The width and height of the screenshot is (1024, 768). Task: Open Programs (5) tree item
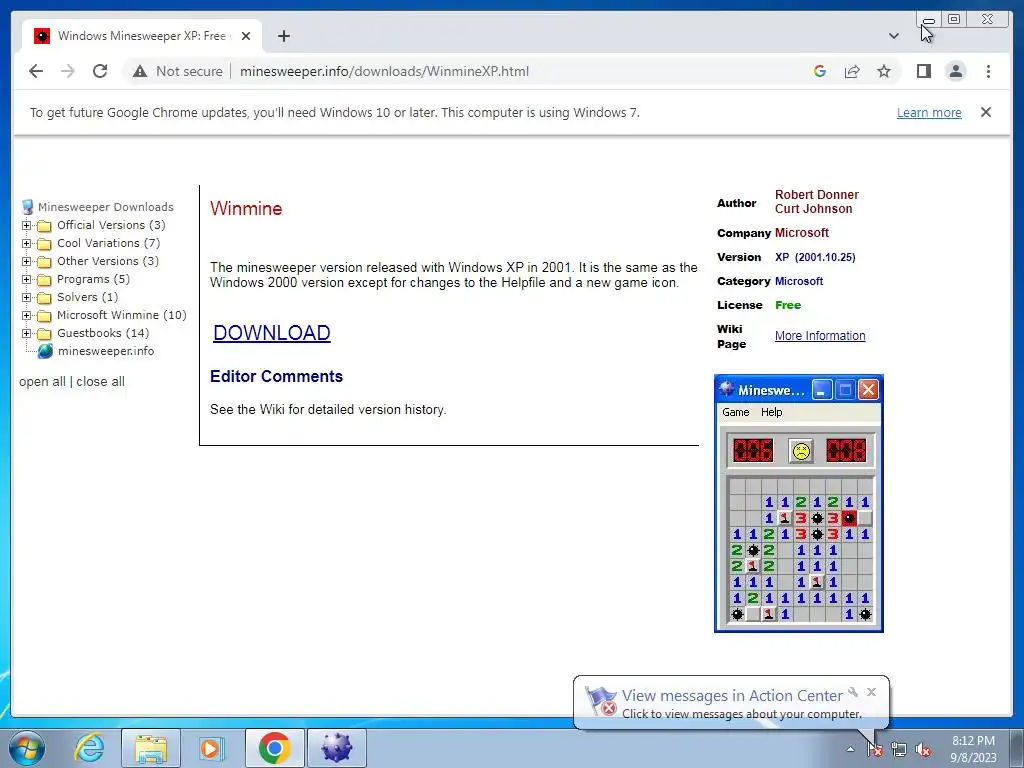click(93, 279)
